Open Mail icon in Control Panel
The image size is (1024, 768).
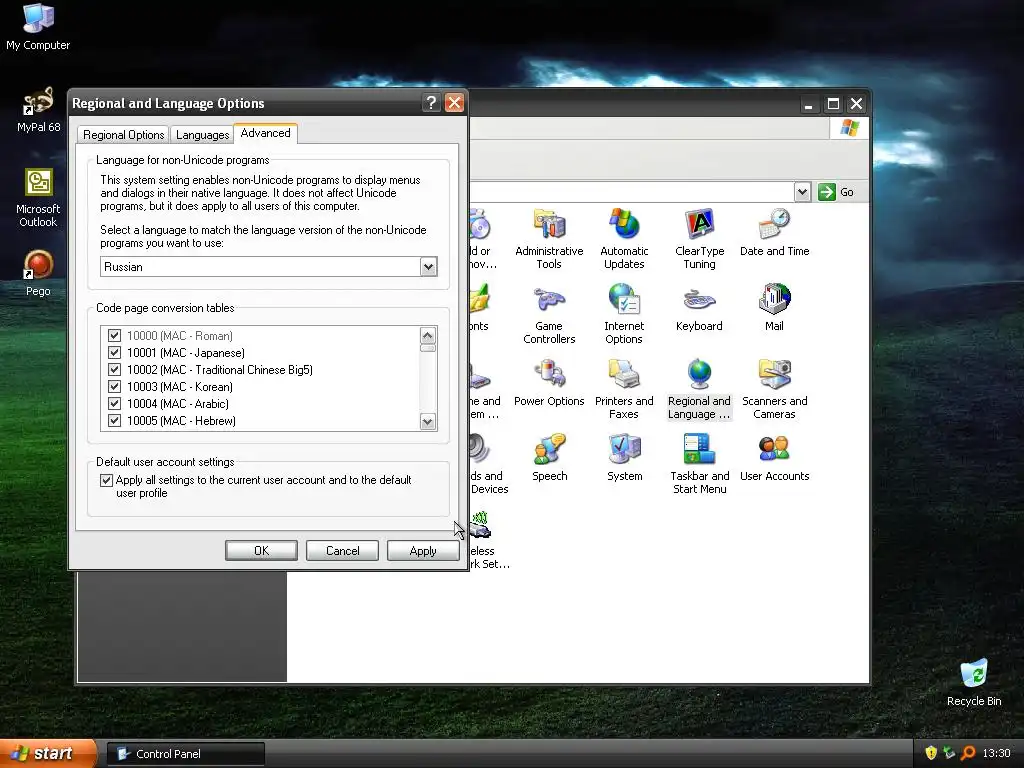click(775, 308)
